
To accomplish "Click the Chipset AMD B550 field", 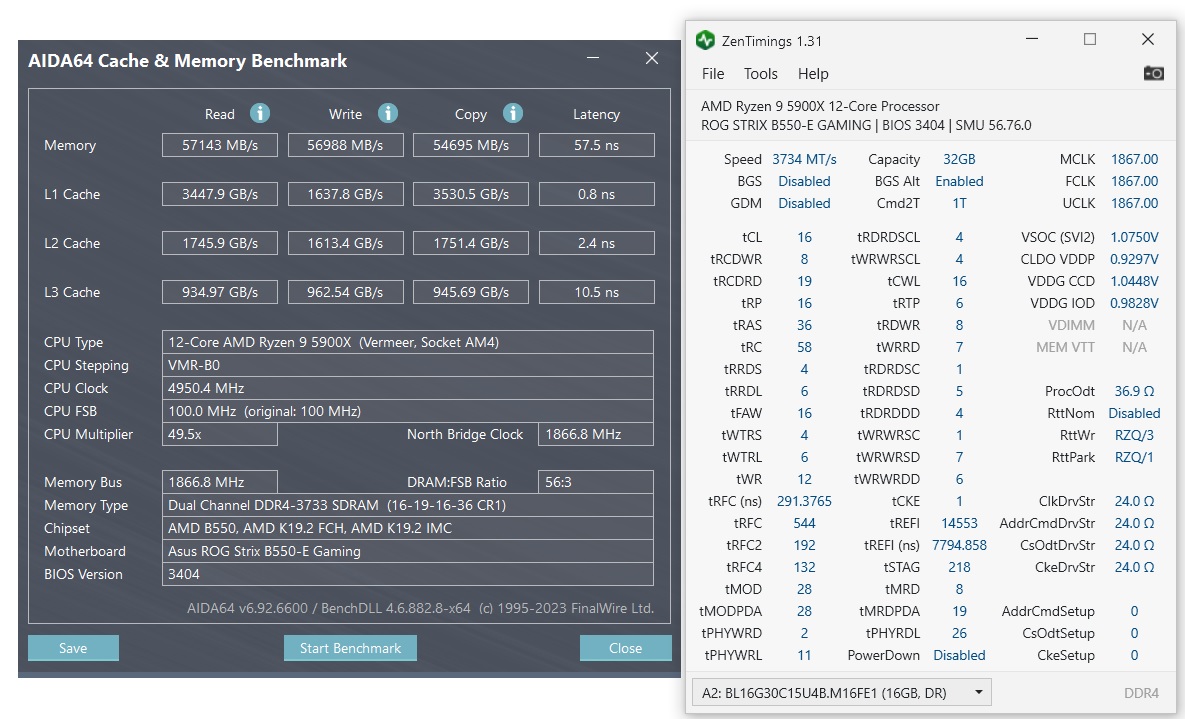I will click(408, 528).
